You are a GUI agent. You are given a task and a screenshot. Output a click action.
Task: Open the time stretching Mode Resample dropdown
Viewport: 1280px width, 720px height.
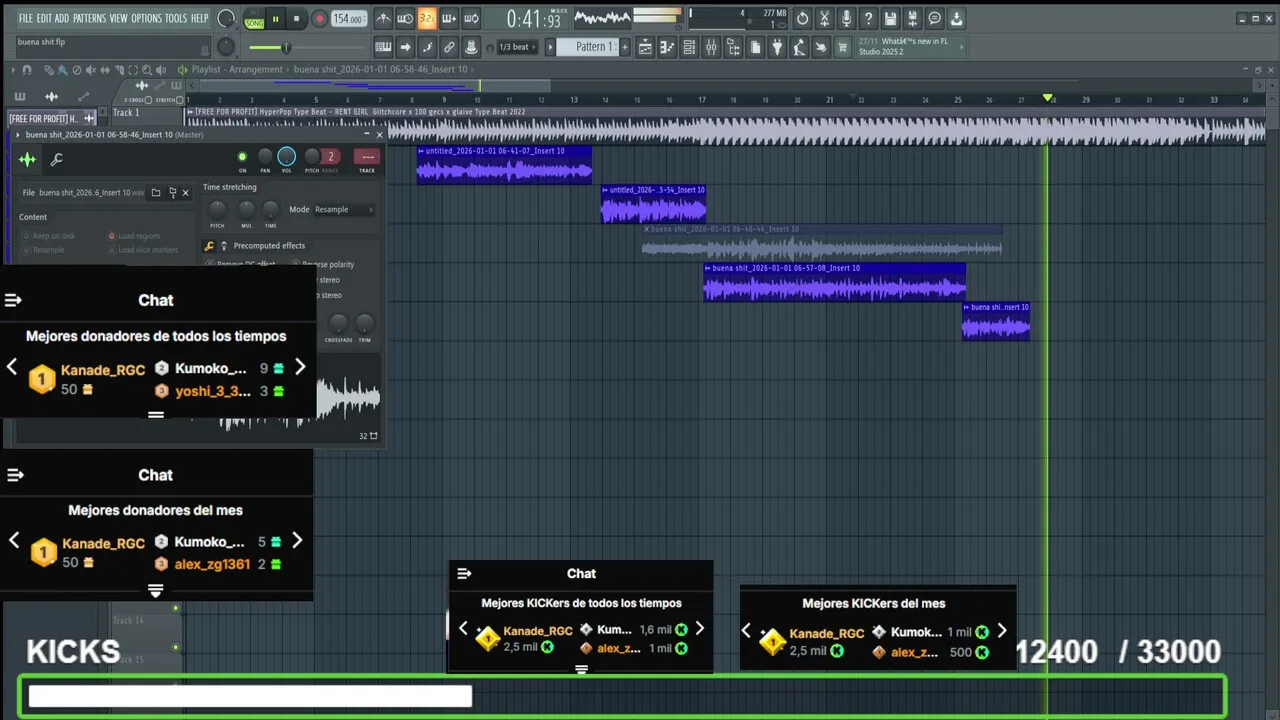coord(343,209)
